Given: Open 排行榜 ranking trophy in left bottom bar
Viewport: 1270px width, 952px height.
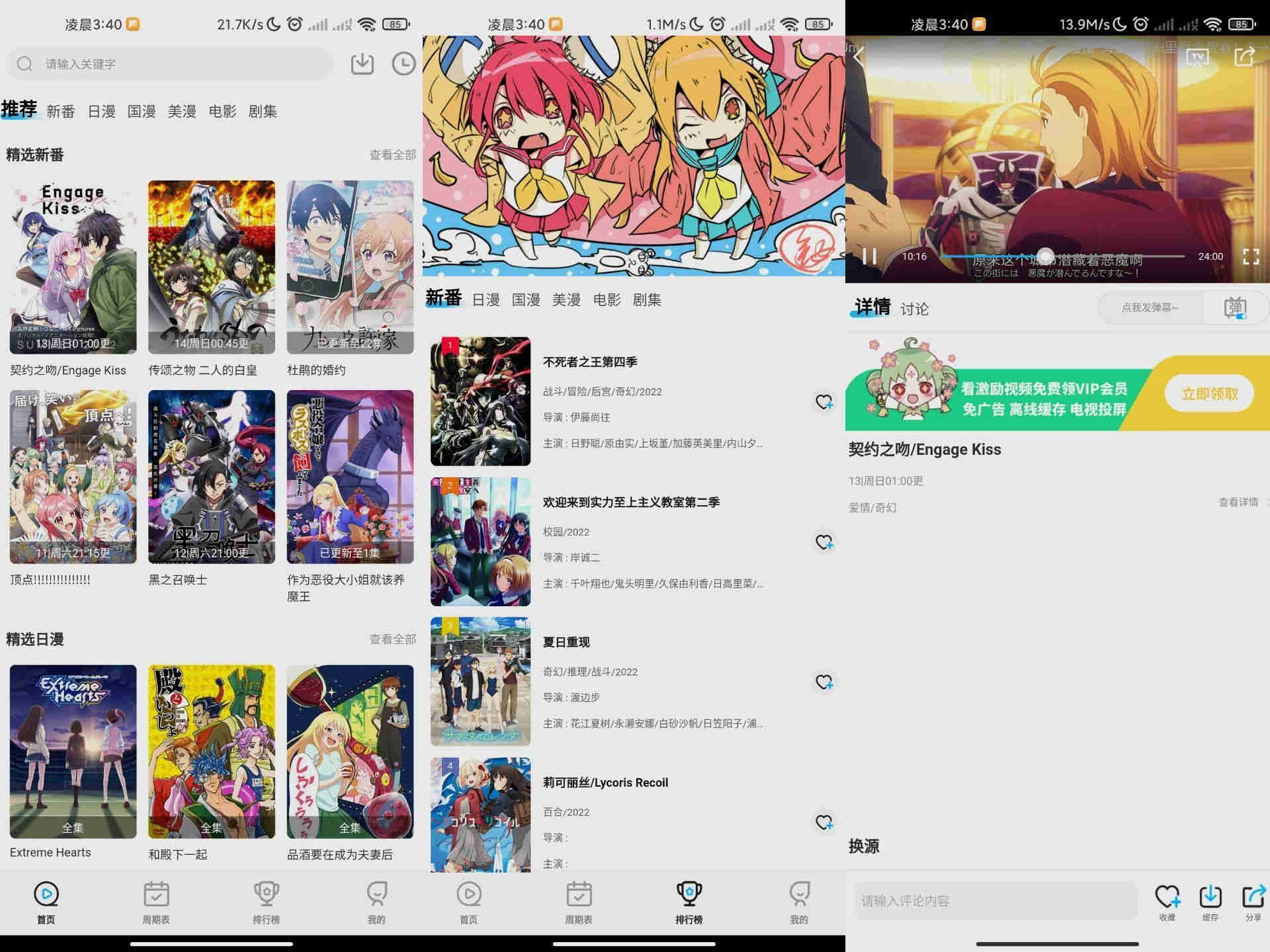Looking at the screenshot, I should tap(266, 902).
